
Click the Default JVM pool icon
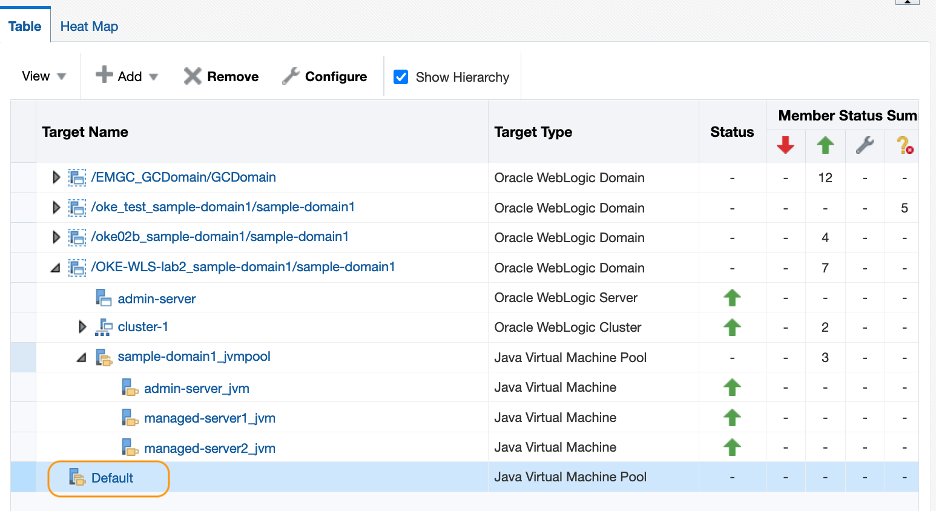(x=77, y=478)
